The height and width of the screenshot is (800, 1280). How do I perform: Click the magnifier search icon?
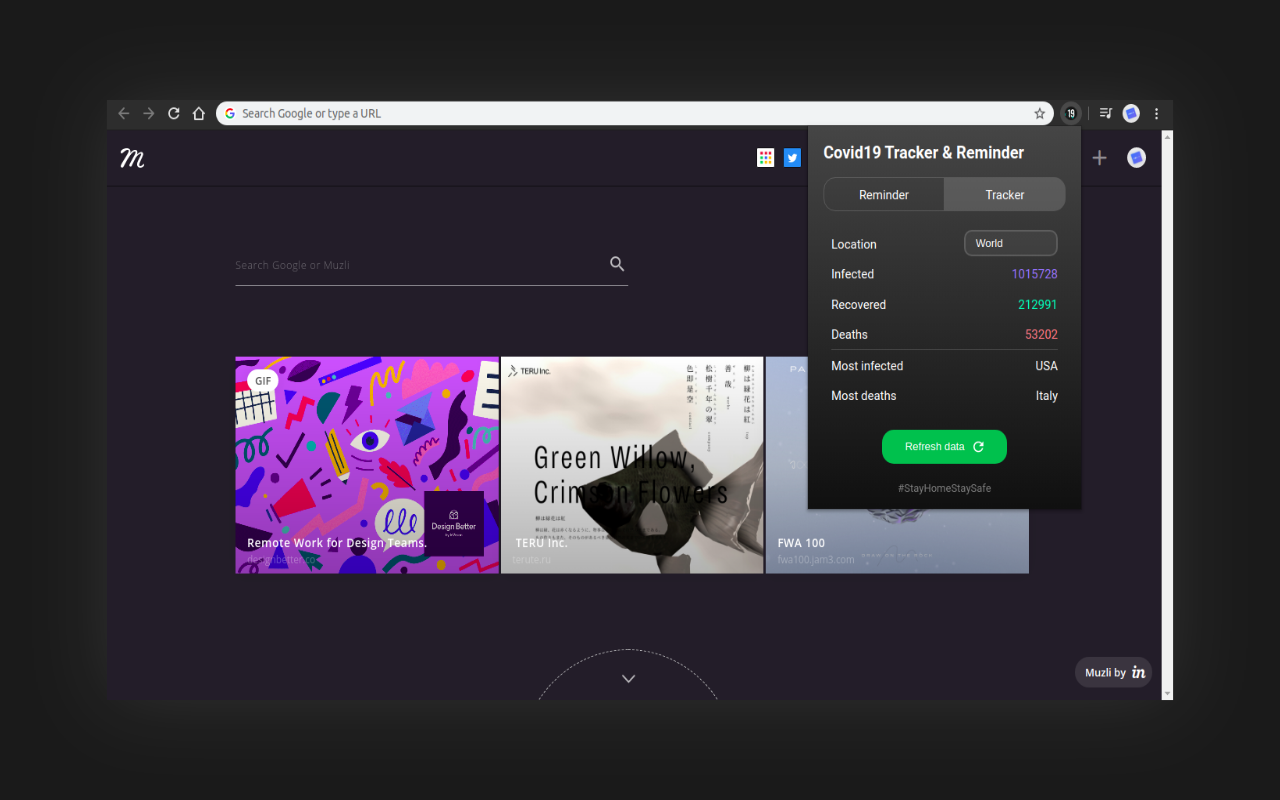tap(617, 264)
